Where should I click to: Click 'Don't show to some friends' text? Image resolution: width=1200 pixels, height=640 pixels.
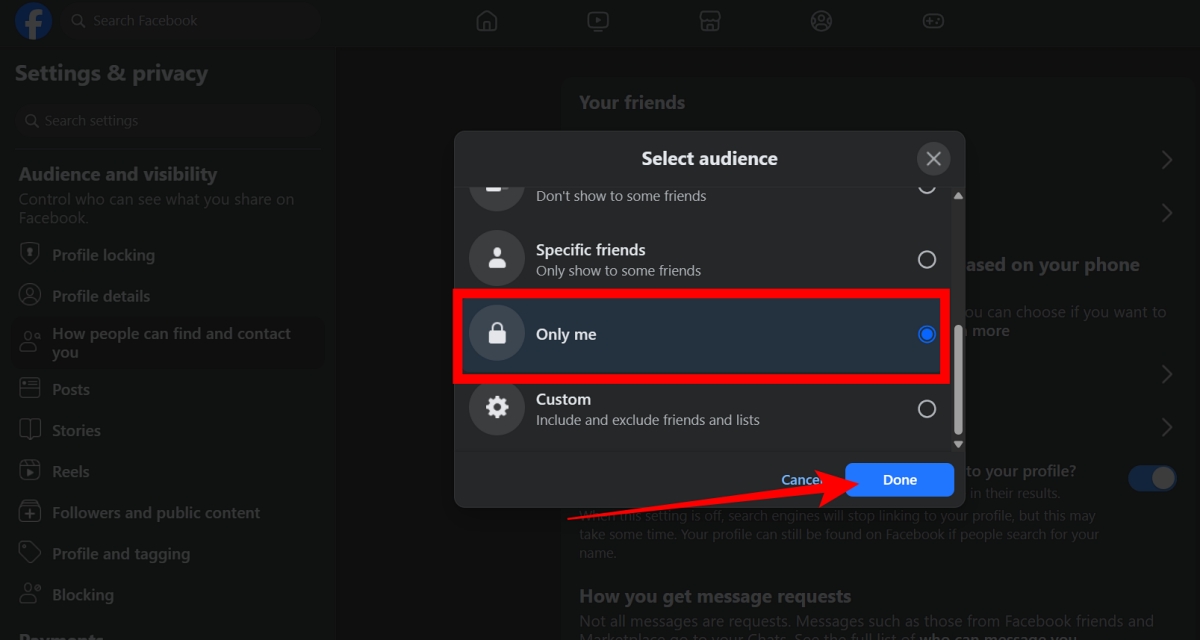pyautogui.click(x=621, y=196)
